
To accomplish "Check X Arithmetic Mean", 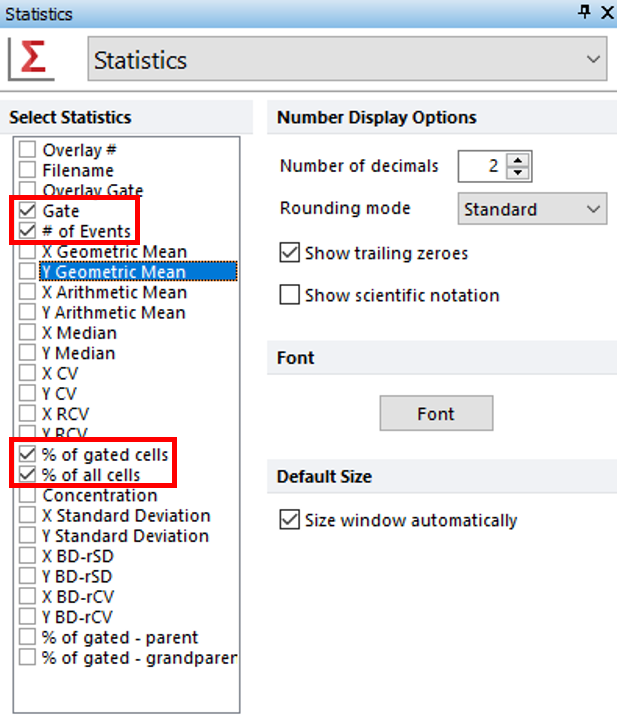I will (x=28, y=292).
